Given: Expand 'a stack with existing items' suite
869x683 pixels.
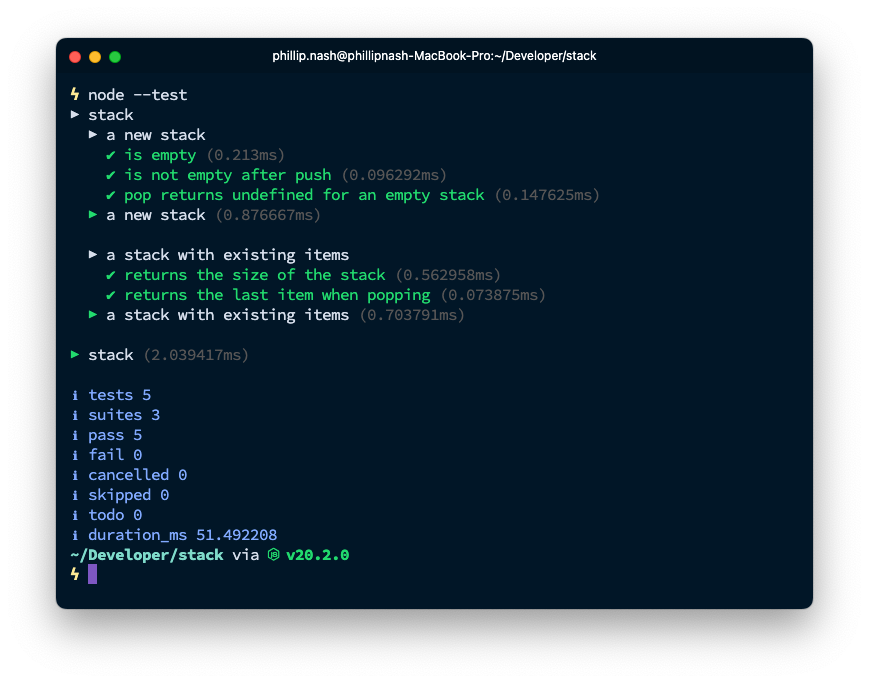Looking at the screenshot, I should [x=92, y=254].
